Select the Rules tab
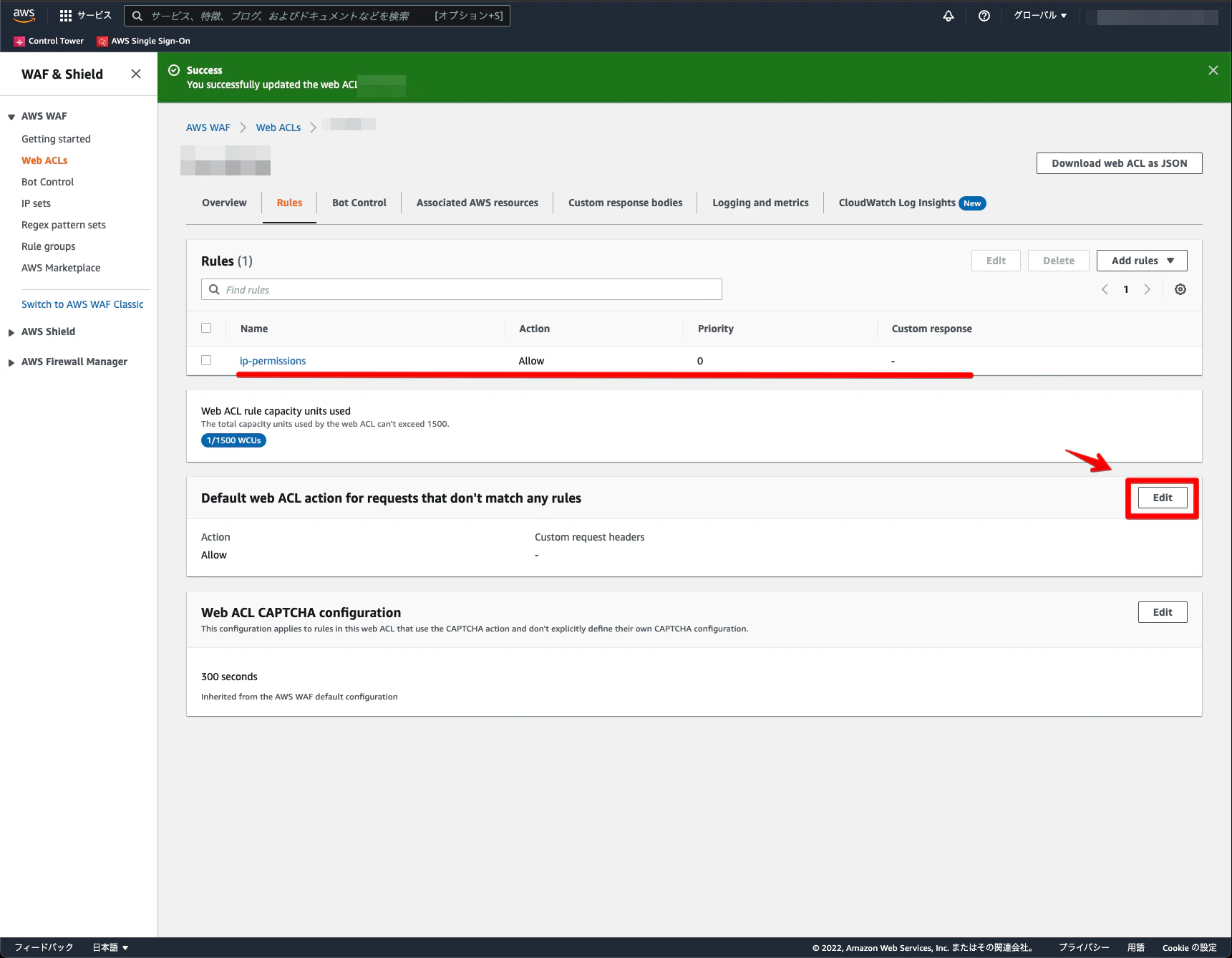 point(289,203)
